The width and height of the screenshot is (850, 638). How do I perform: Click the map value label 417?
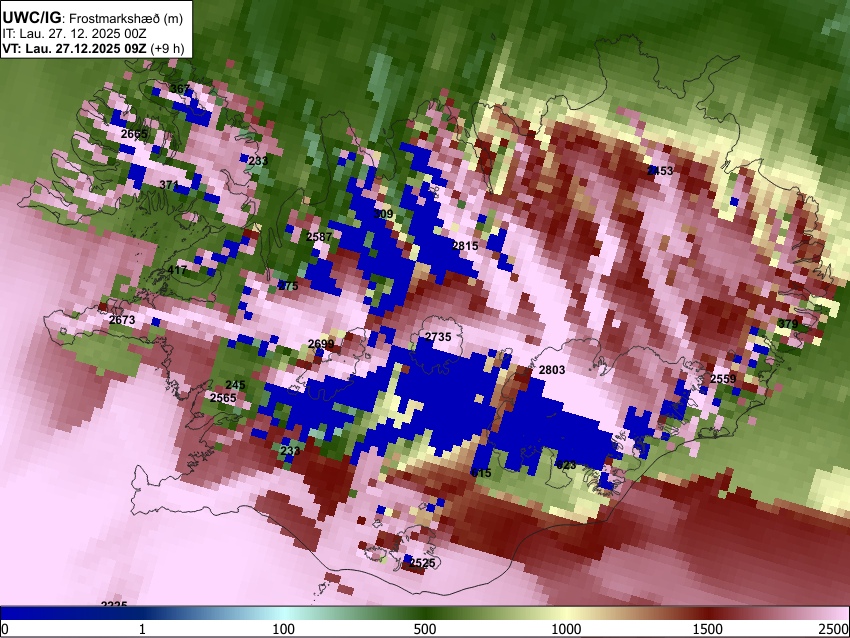(177, 270)
